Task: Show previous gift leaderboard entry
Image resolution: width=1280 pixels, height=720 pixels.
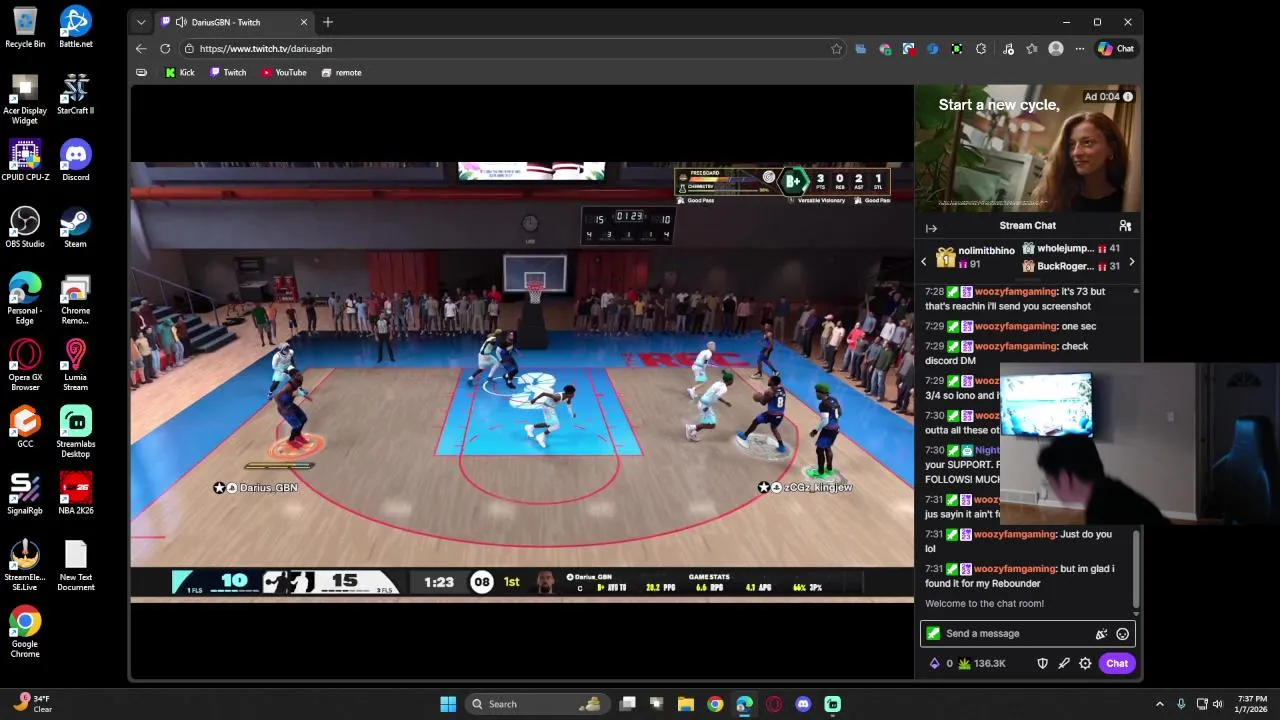Action: [x=924, y=262]
